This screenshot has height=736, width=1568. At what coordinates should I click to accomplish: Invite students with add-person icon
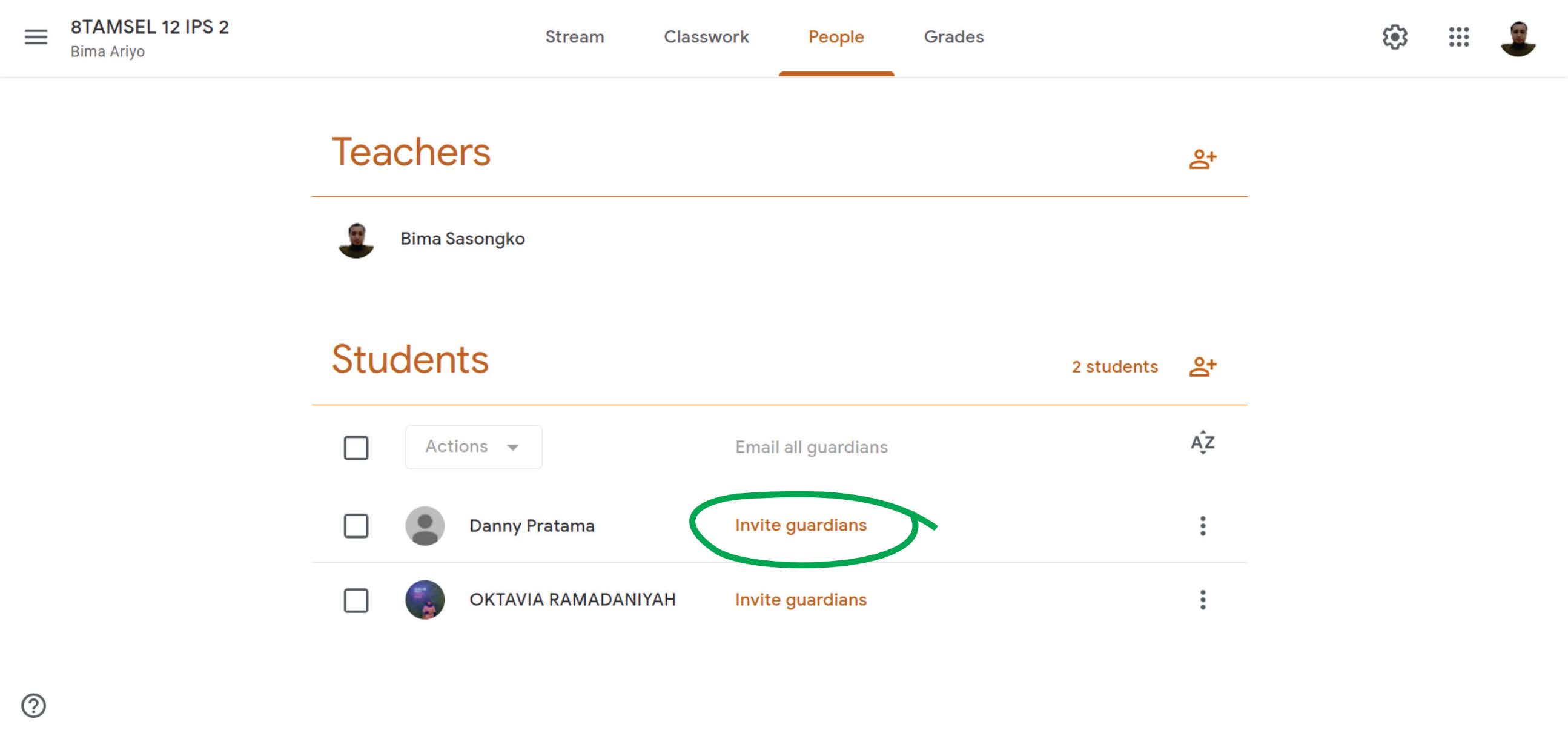[1202, 366]
